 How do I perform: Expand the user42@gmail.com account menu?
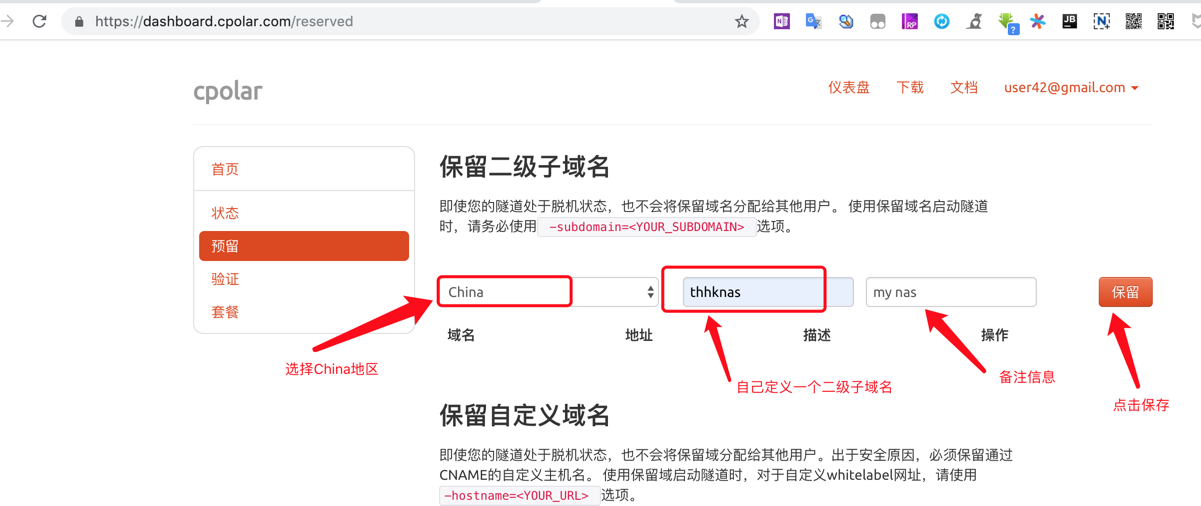pyautogui.click(x=1071, y=88)
